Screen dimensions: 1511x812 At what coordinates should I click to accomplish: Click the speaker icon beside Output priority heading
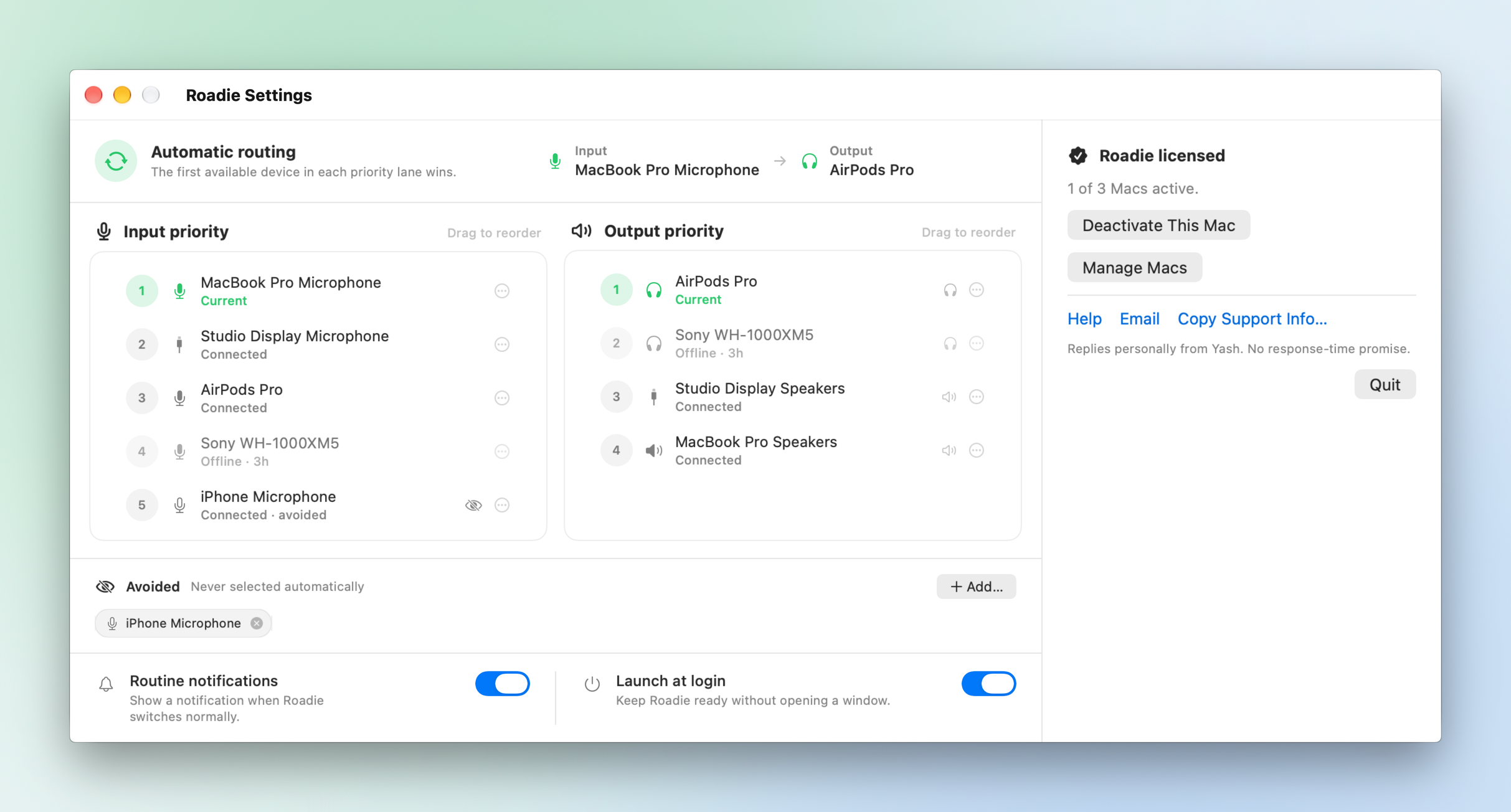(581, 231)
